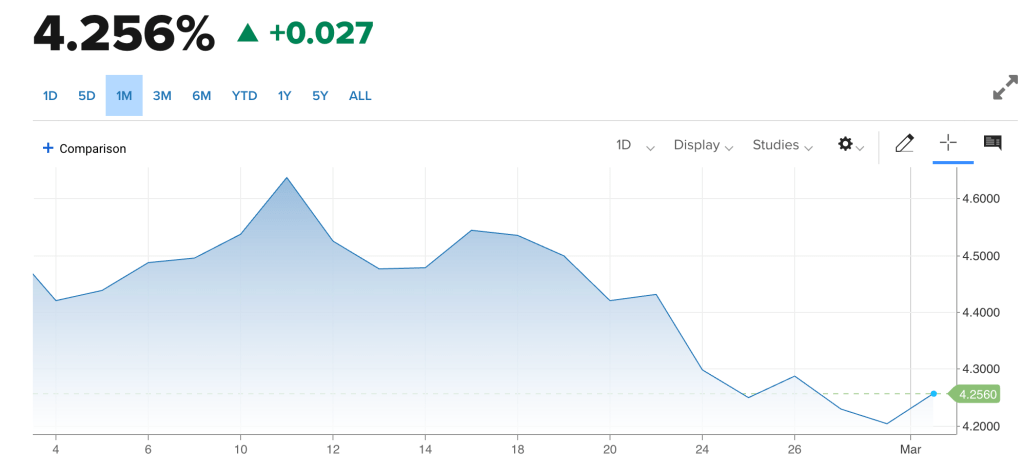Open the Display dropdown menu
Screen dimensions: 1023x473
pos(703,145)
